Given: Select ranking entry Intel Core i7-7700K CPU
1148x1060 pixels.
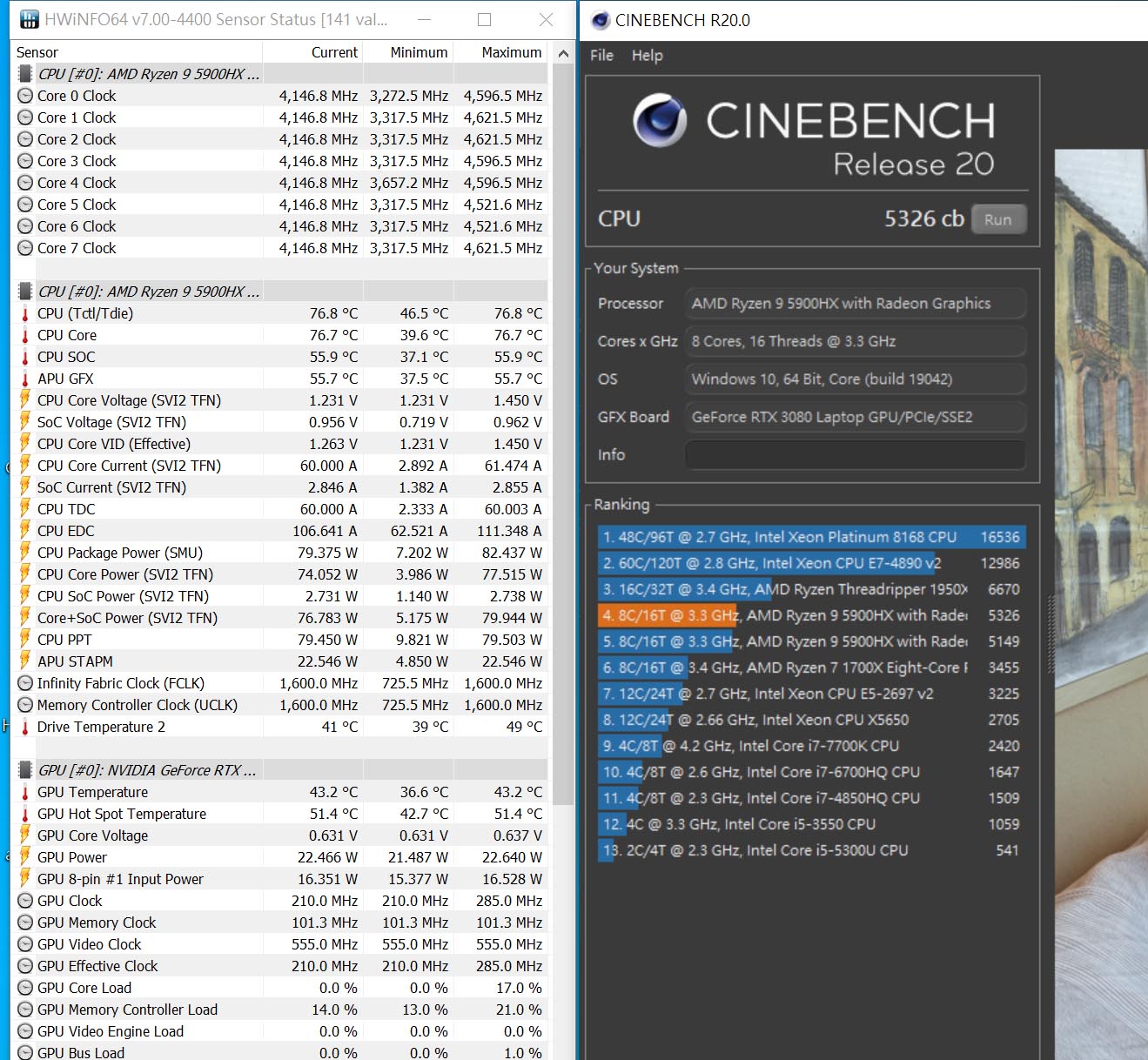Looking at the screenshot, I should [811, 746].
